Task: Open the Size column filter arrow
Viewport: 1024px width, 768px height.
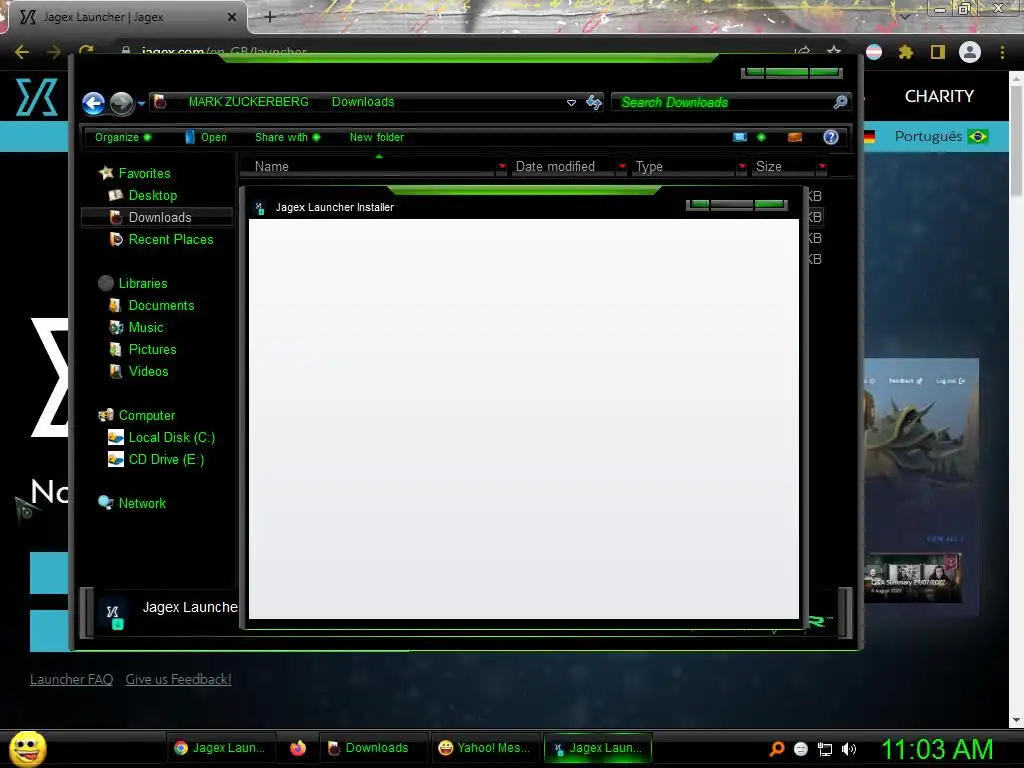Action: pos(822,167)
